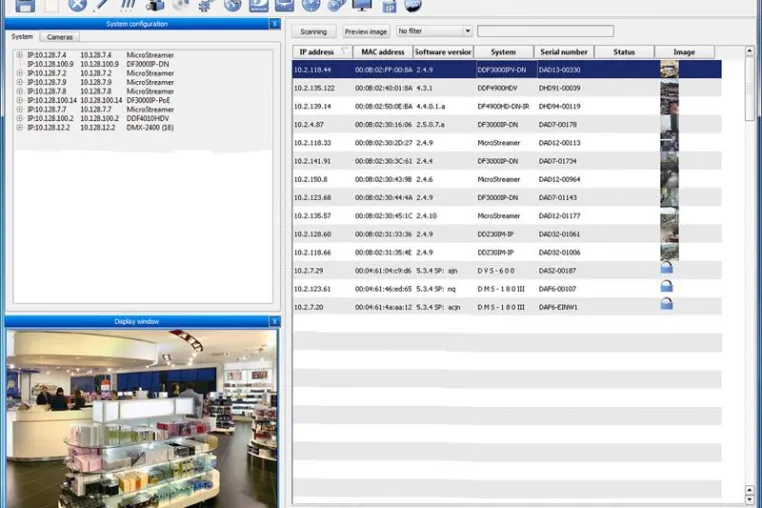
Task: Click the clock icon in the toolbar
Action: coord(311,5)
